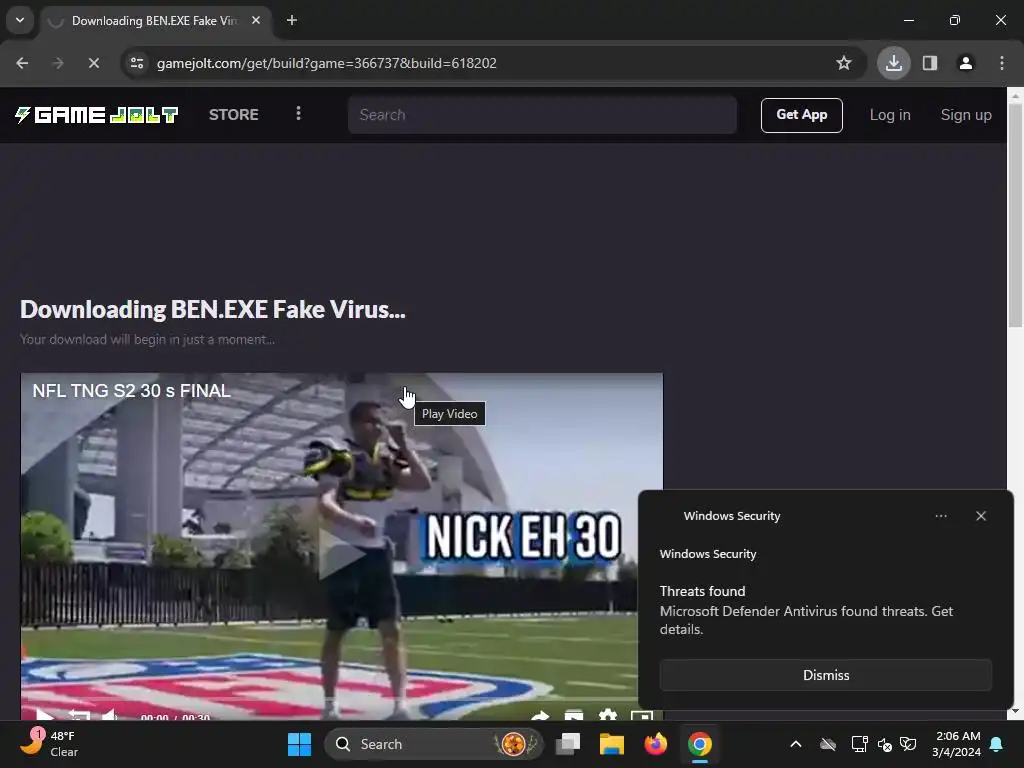
Task: Open the Game Jolt STORE page
Action: 234,115
